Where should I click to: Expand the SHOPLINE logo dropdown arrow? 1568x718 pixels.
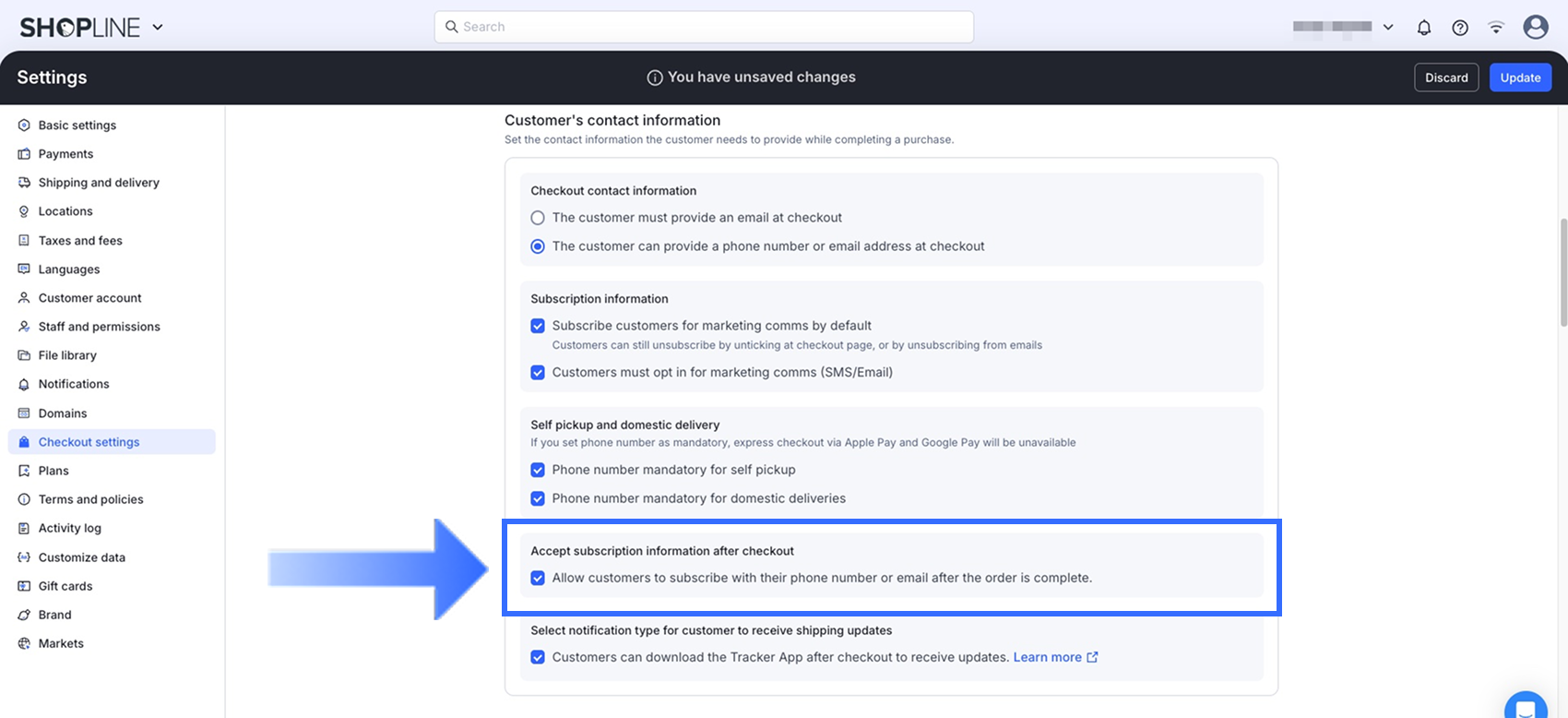(x=158, y=28)
